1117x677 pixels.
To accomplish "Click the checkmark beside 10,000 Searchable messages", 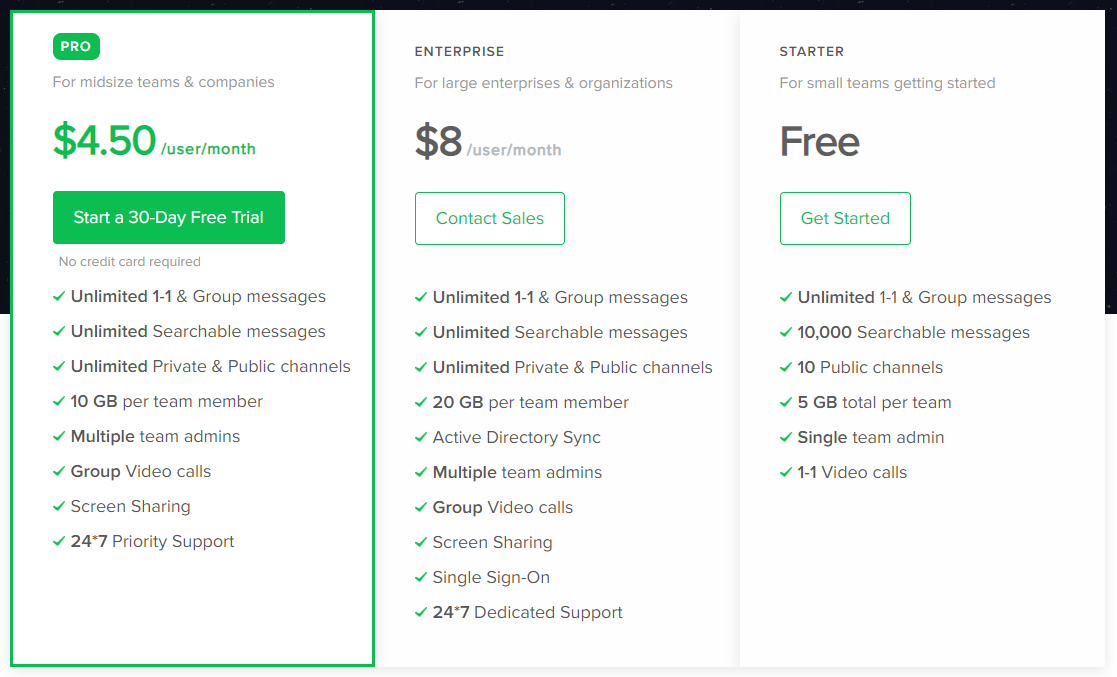I will tap(786, 333).
